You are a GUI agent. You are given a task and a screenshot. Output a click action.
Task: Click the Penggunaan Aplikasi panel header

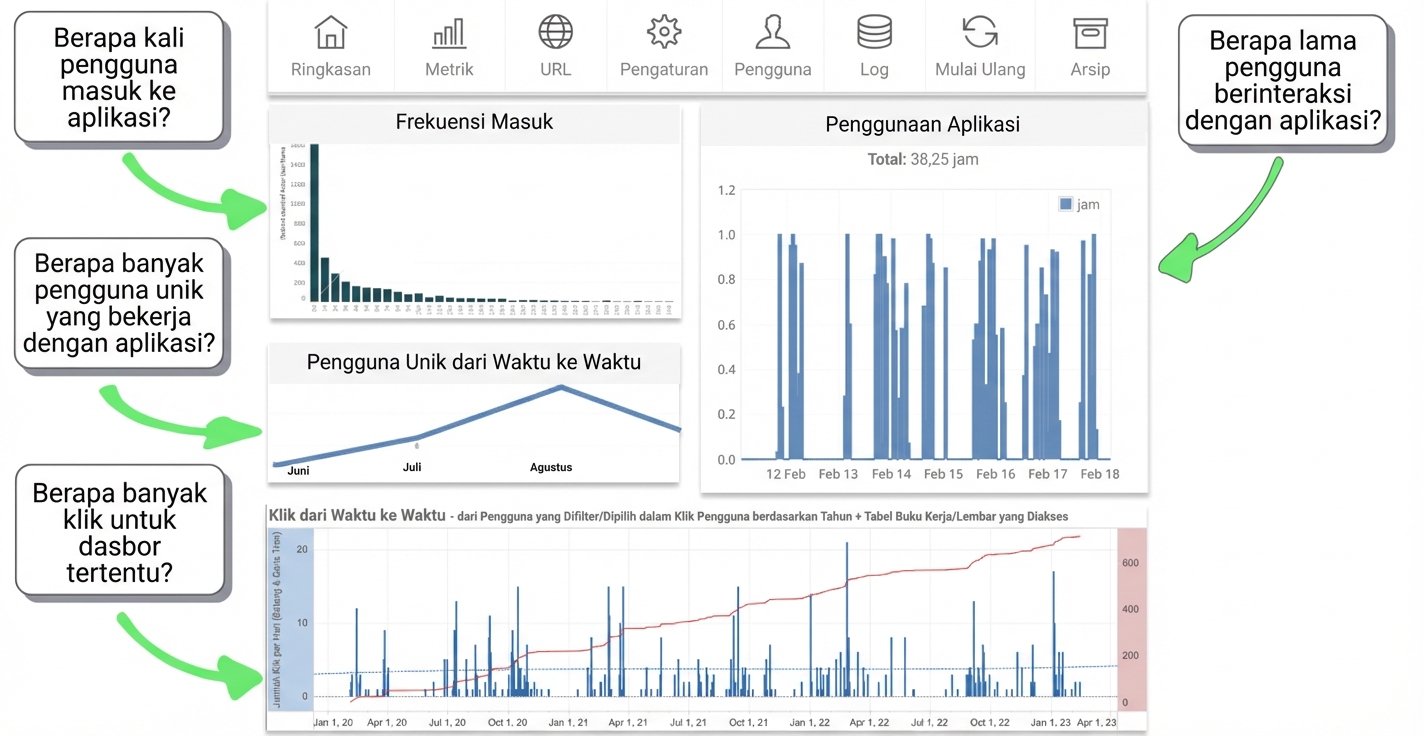coord(923,124)
